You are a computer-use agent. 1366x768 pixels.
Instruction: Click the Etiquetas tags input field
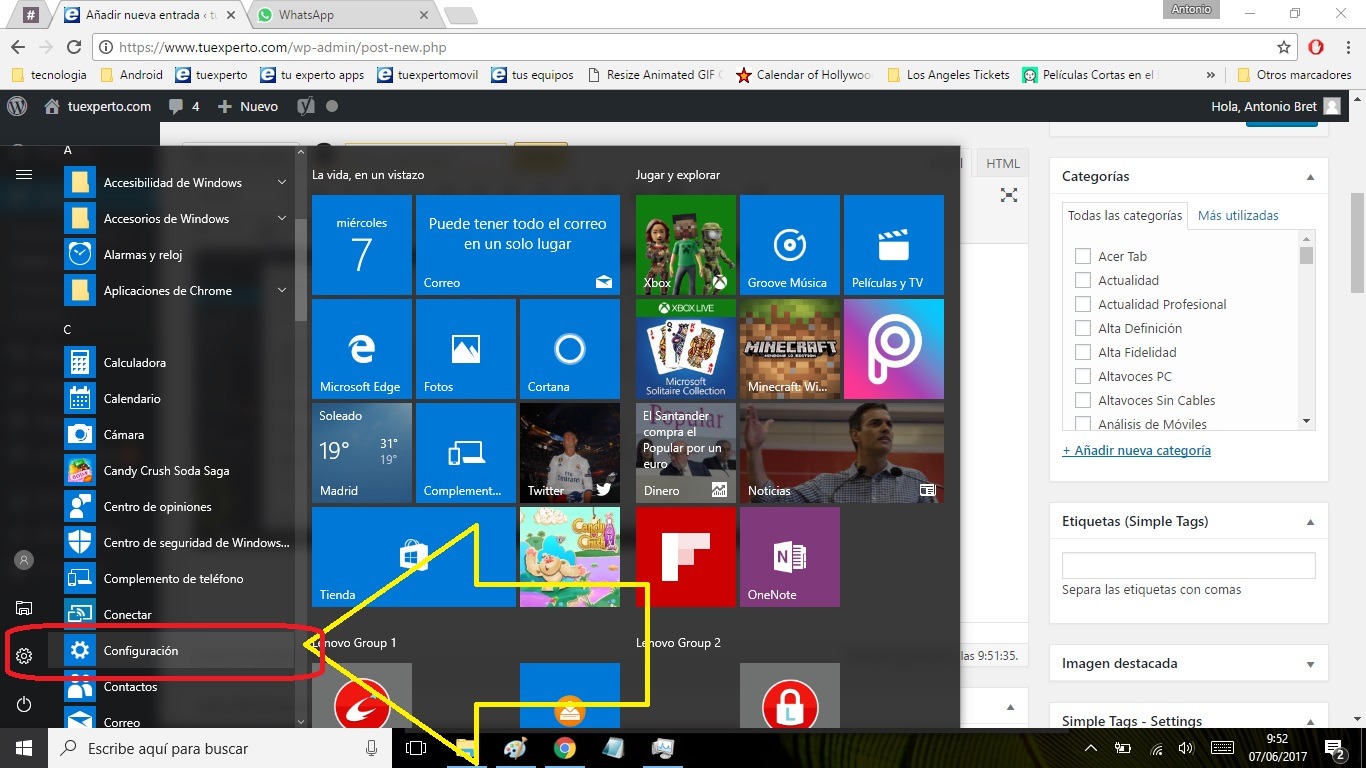pos(1188,565)
